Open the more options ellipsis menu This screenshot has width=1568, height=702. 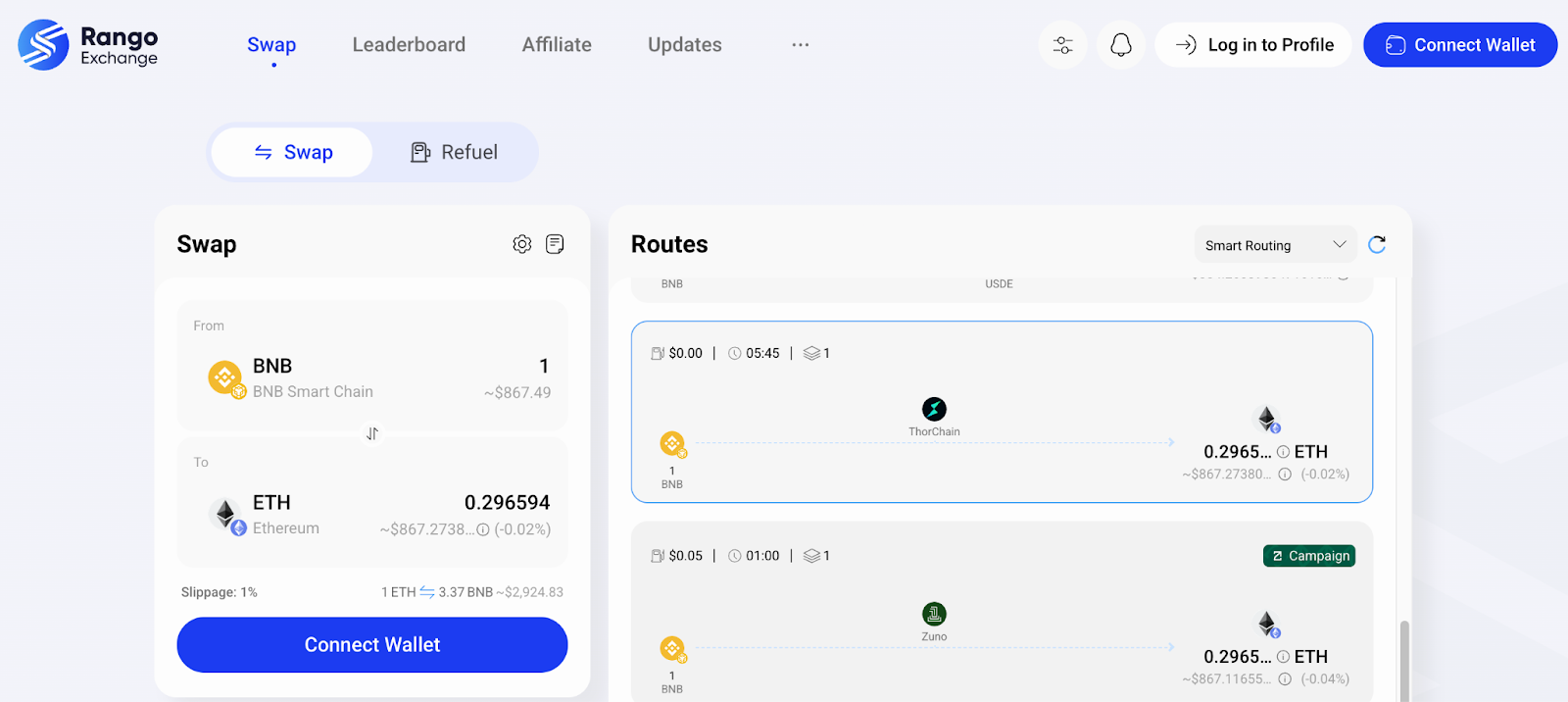tap(801, 45)
